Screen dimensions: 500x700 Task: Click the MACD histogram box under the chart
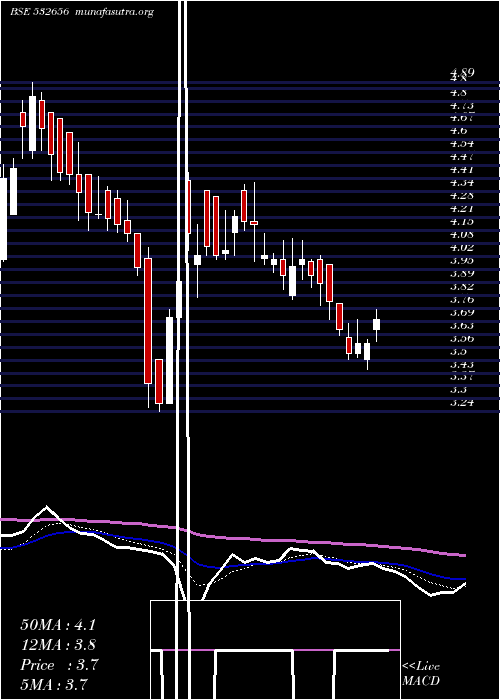point(275,650)
